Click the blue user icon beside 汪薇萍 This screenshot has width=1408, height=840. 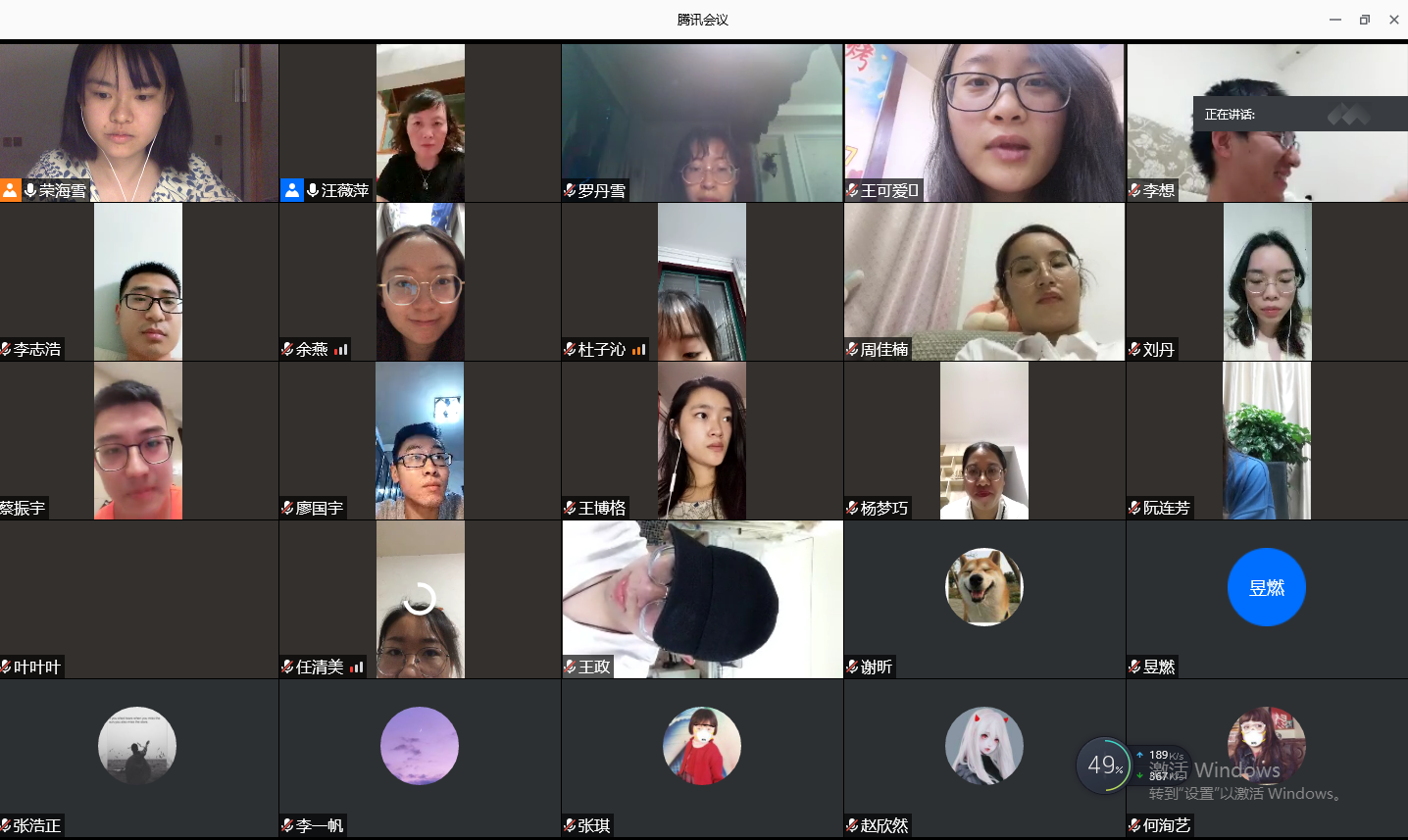click(292, 190)
